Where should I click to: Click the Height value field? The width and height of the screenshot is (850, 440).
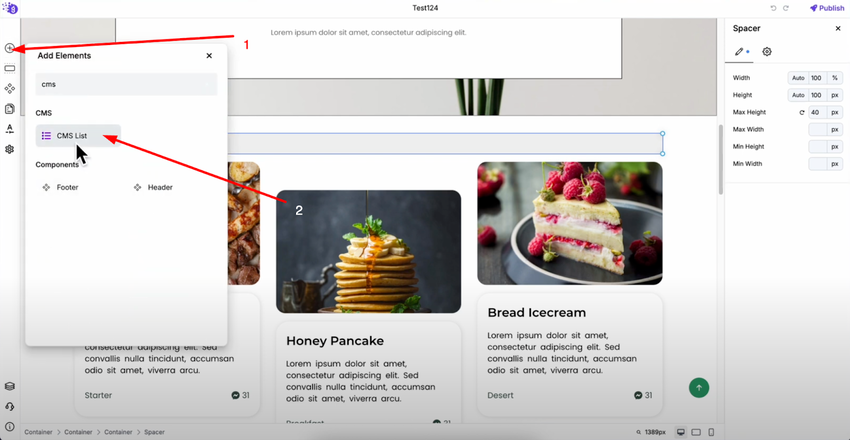(x=817, y=95)
